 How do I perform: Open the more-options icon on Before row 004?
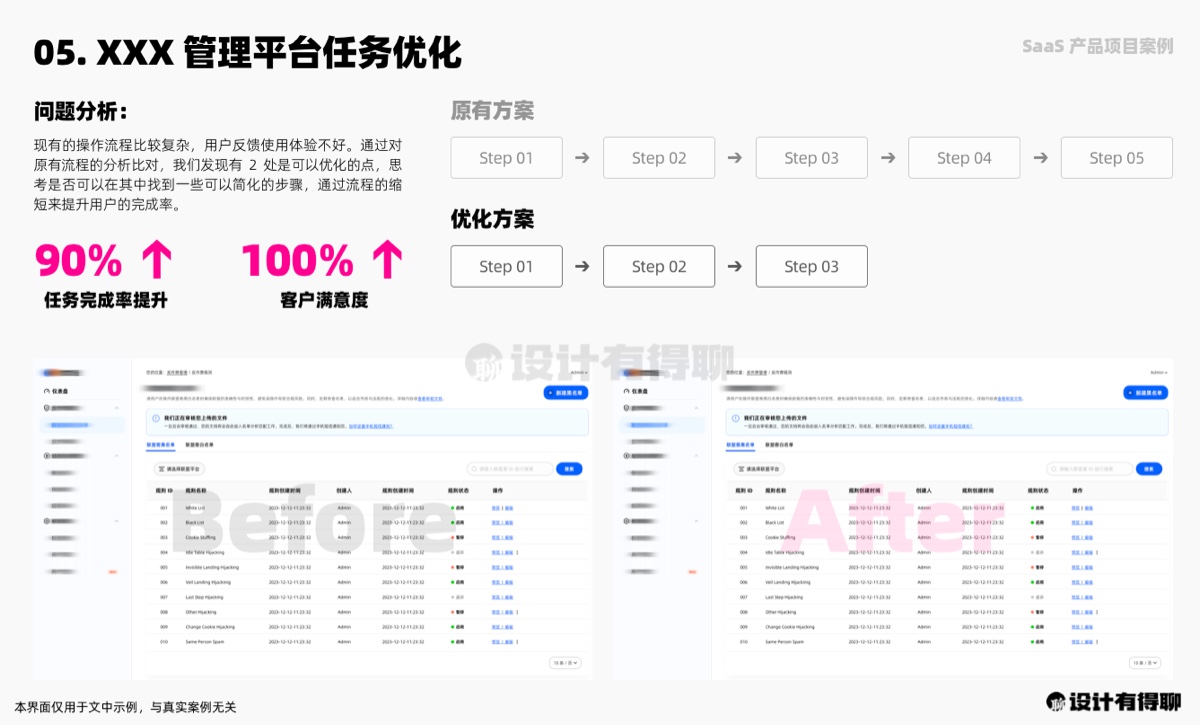click(518, 552)
